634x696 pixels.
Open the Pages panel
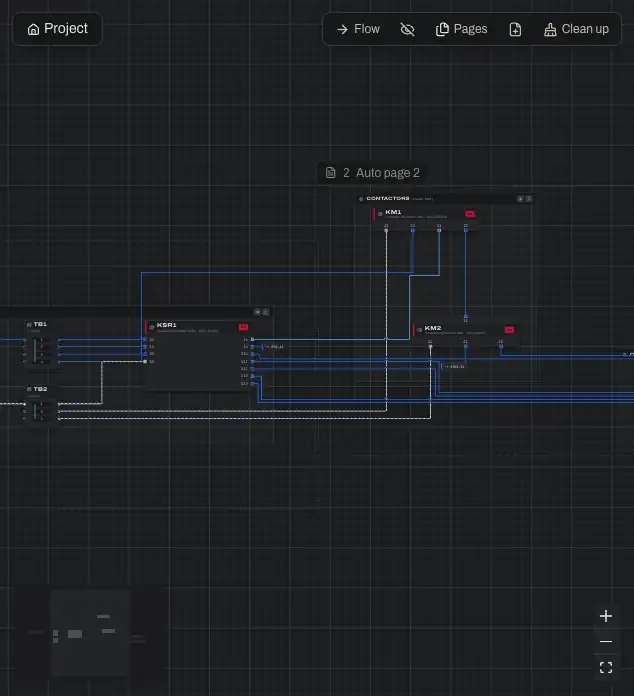(461, 29)
